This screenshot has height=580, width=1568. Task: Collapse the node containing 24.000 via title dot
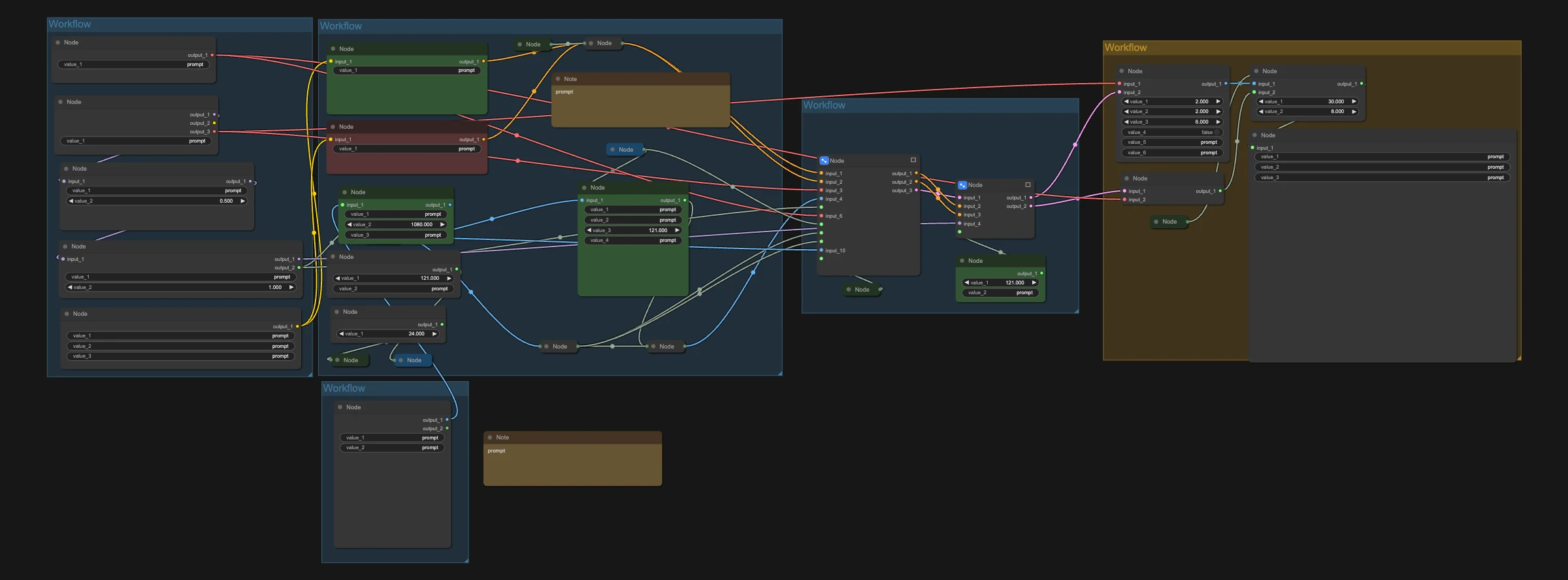[337, 312]
